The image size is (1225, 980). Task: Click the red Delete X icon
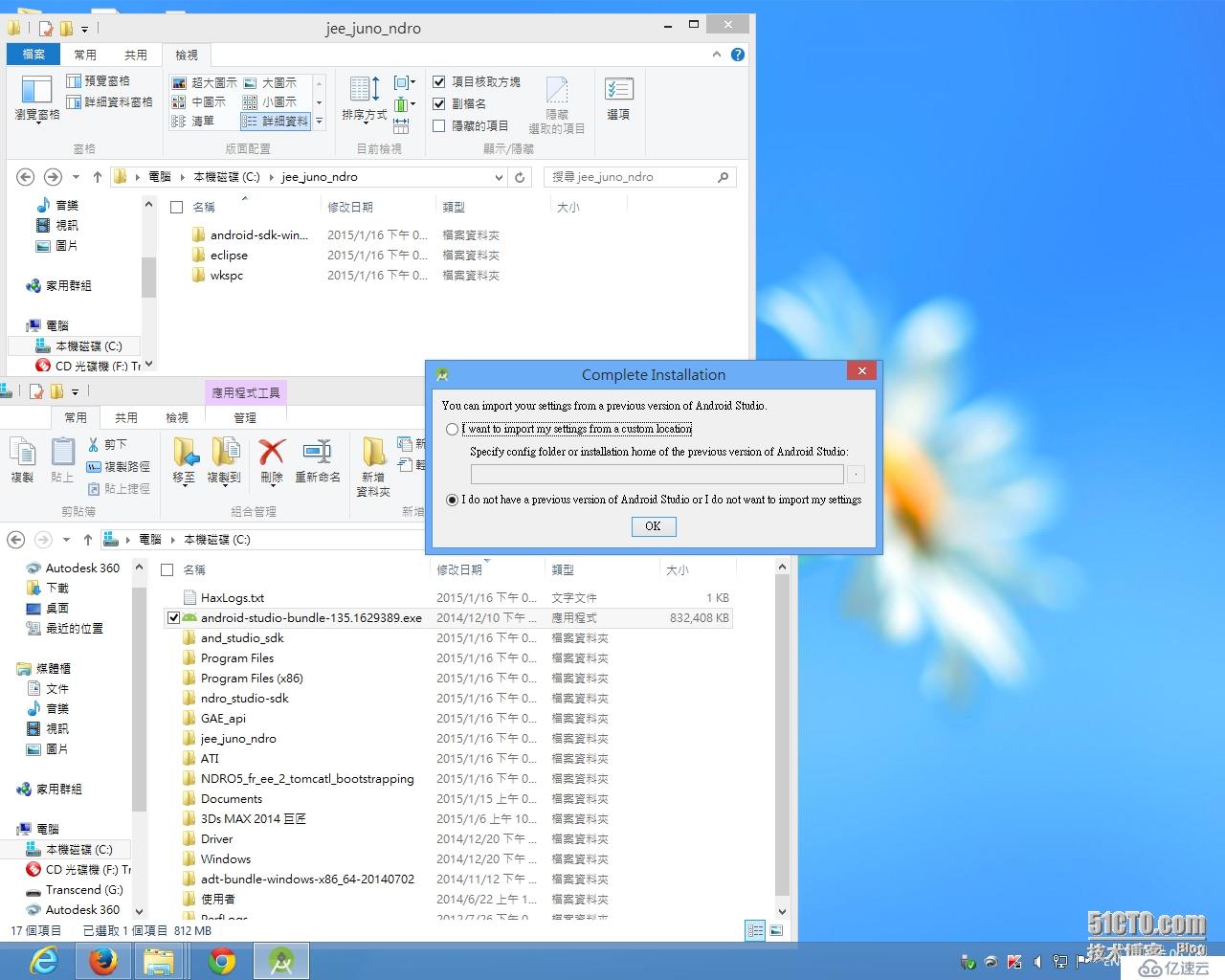272,452
